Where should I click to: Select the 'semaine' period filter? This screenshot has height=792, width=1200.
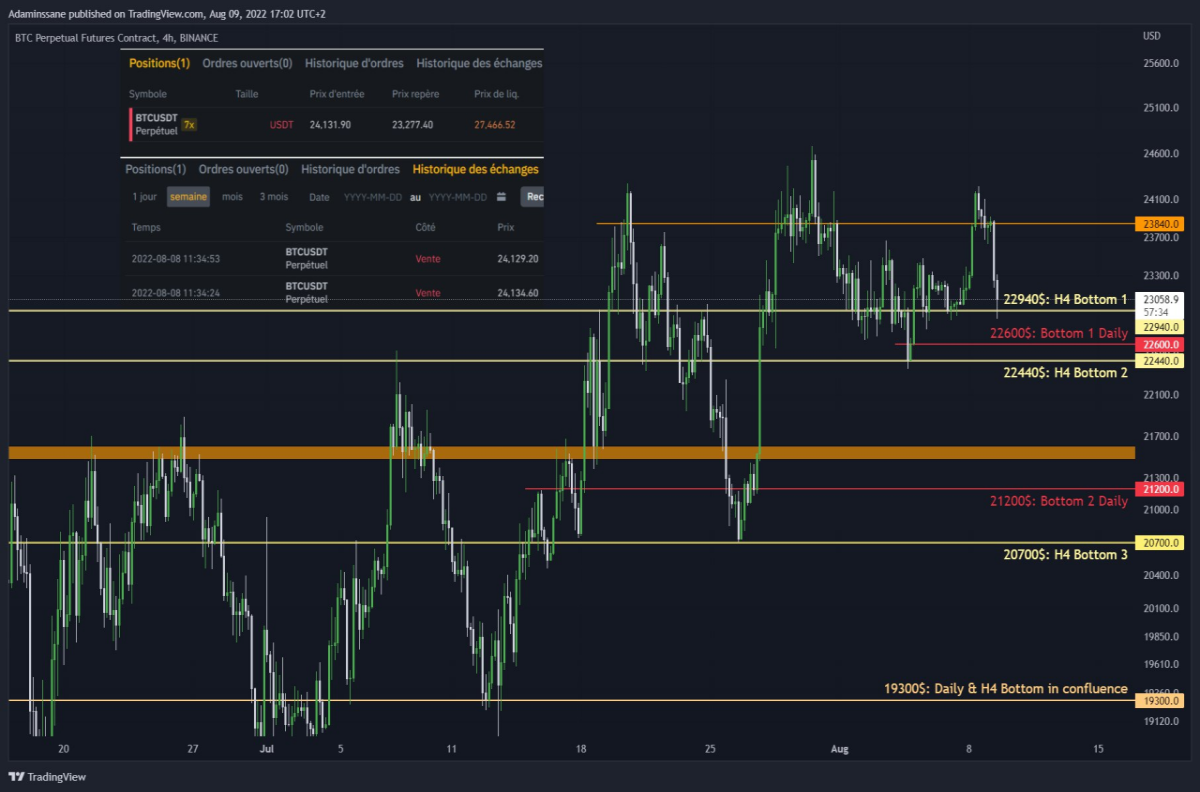tap(188, 197)
